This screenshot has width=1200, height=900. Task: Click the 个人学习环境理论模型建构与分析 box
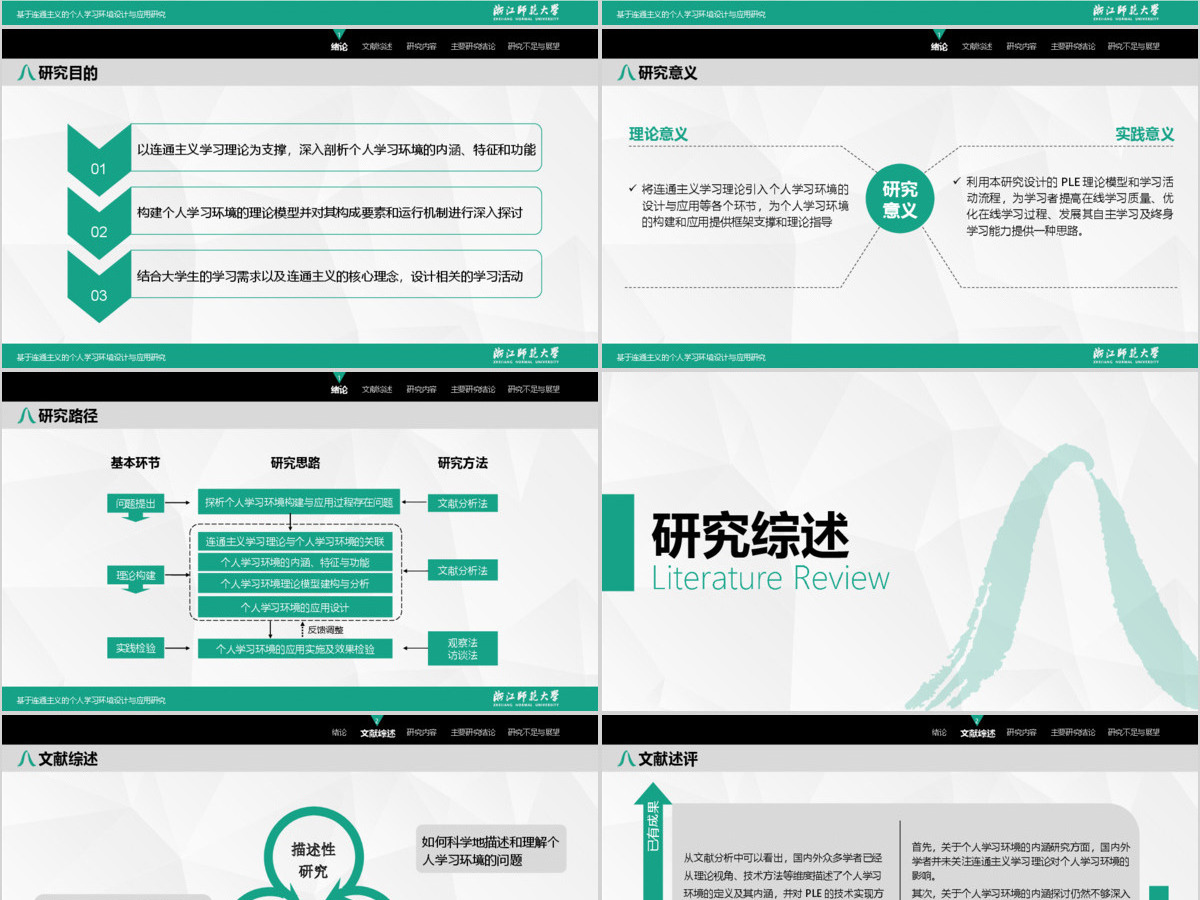pyautogui.click(x=295, y=583)
